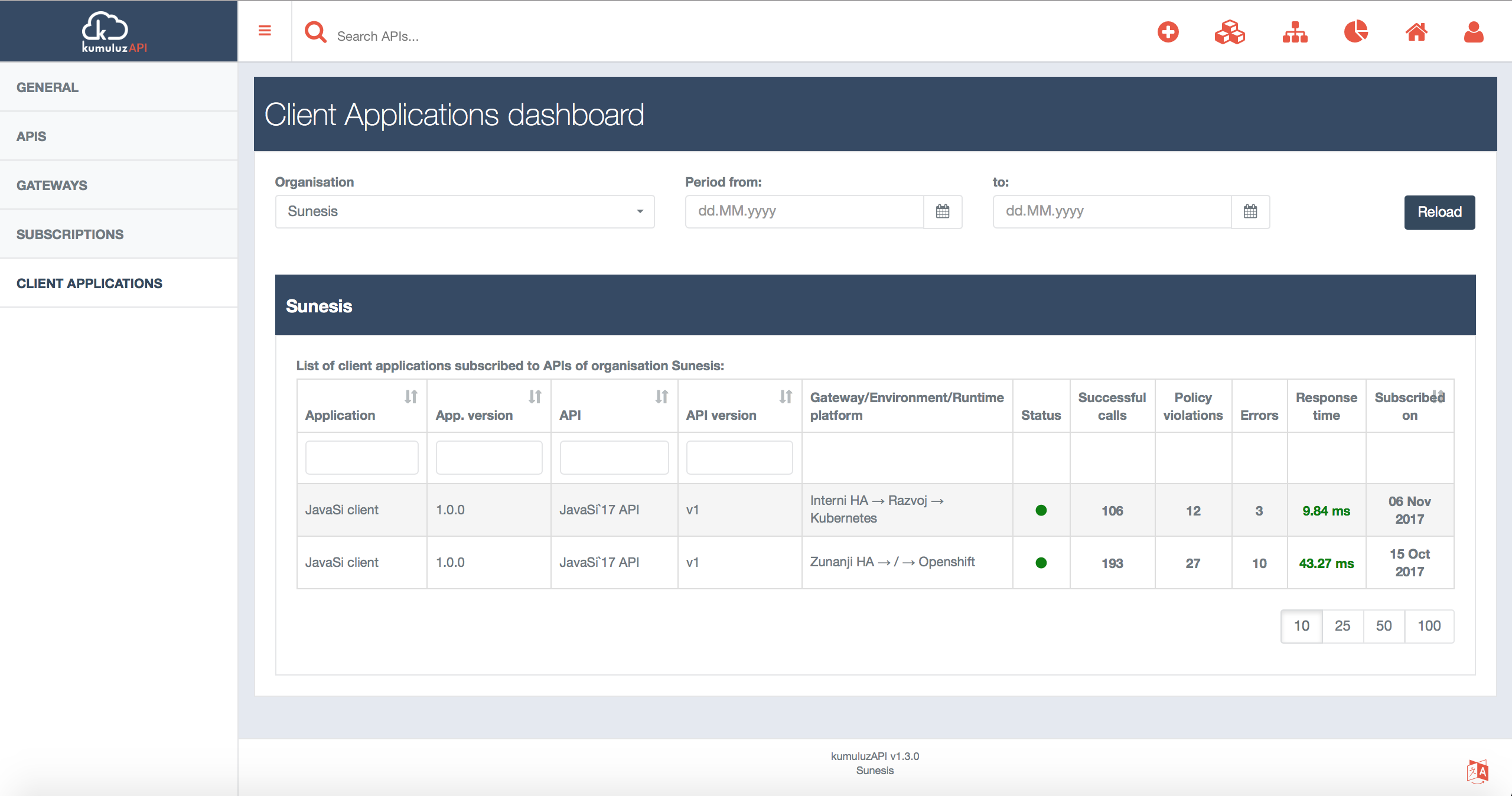Open statistics via the pie chart icon
Viewport: 1512px width, 796px height.
1356,32
